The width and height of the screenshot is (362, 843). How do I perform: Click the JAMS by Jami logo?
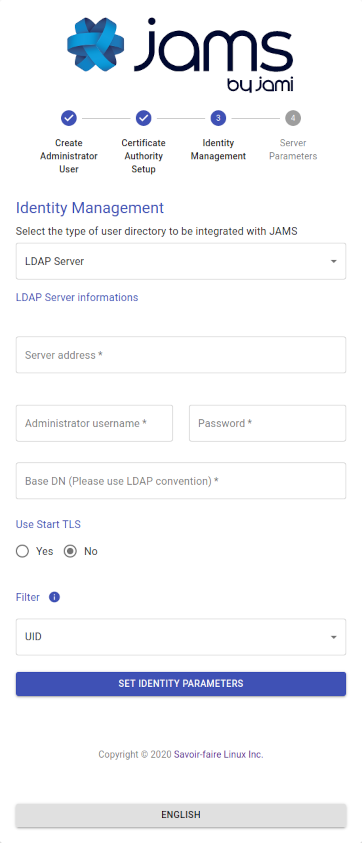pos(180,54)
